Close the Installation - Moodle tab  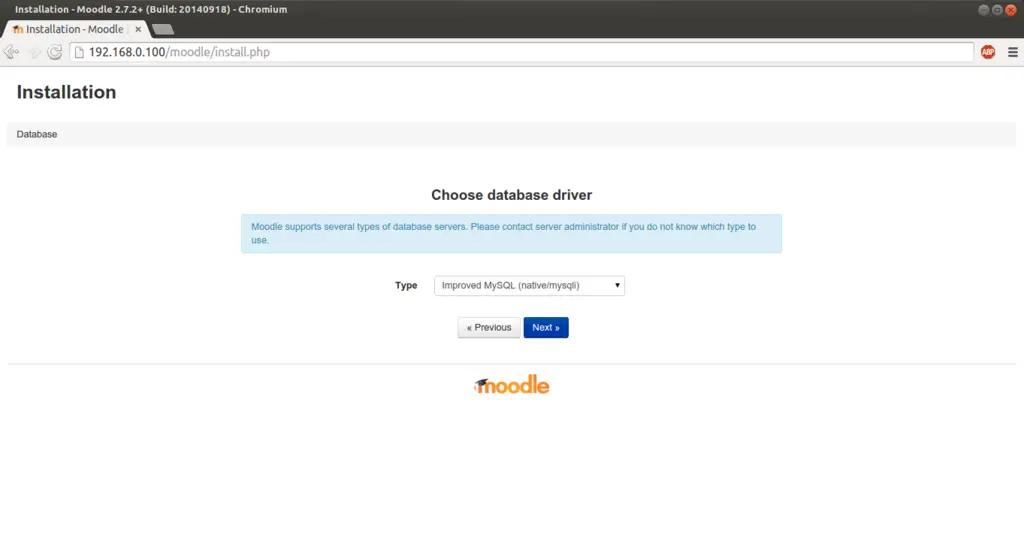[138, 29]
